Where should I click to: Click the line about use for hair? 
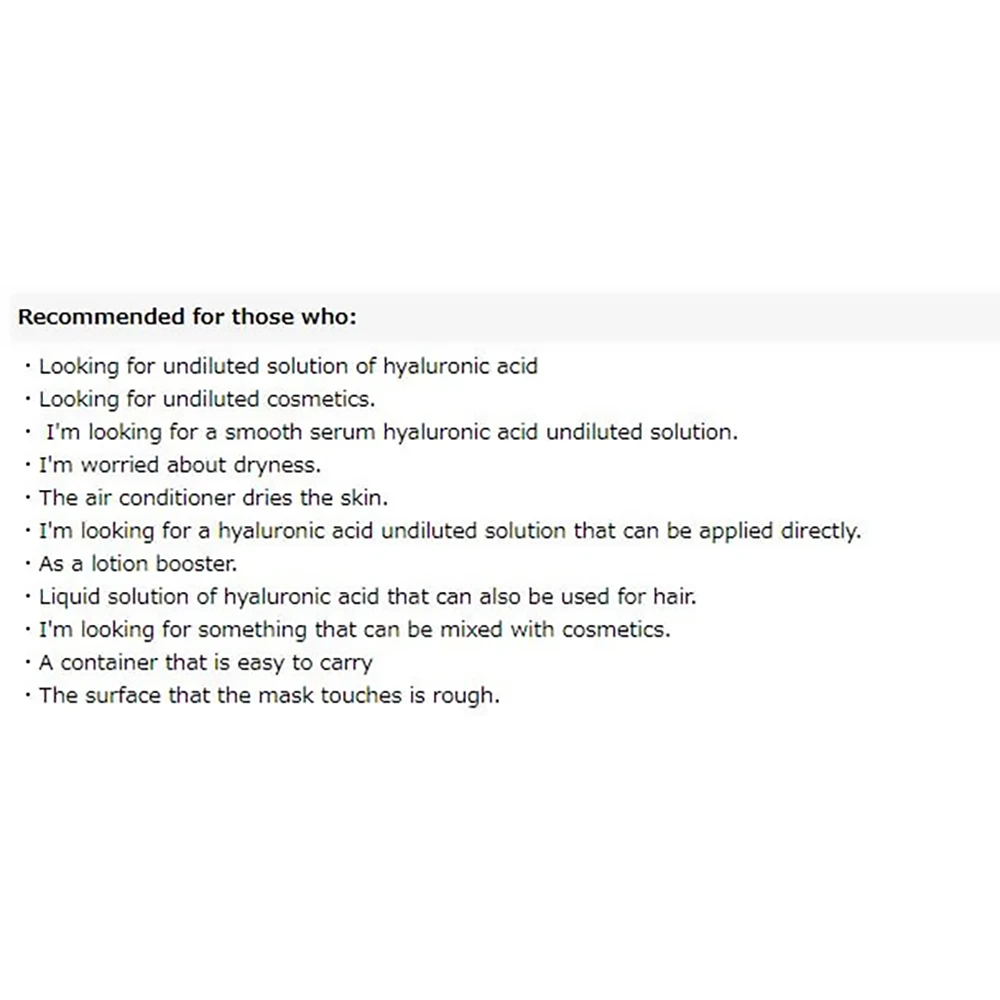pos(367,597)
